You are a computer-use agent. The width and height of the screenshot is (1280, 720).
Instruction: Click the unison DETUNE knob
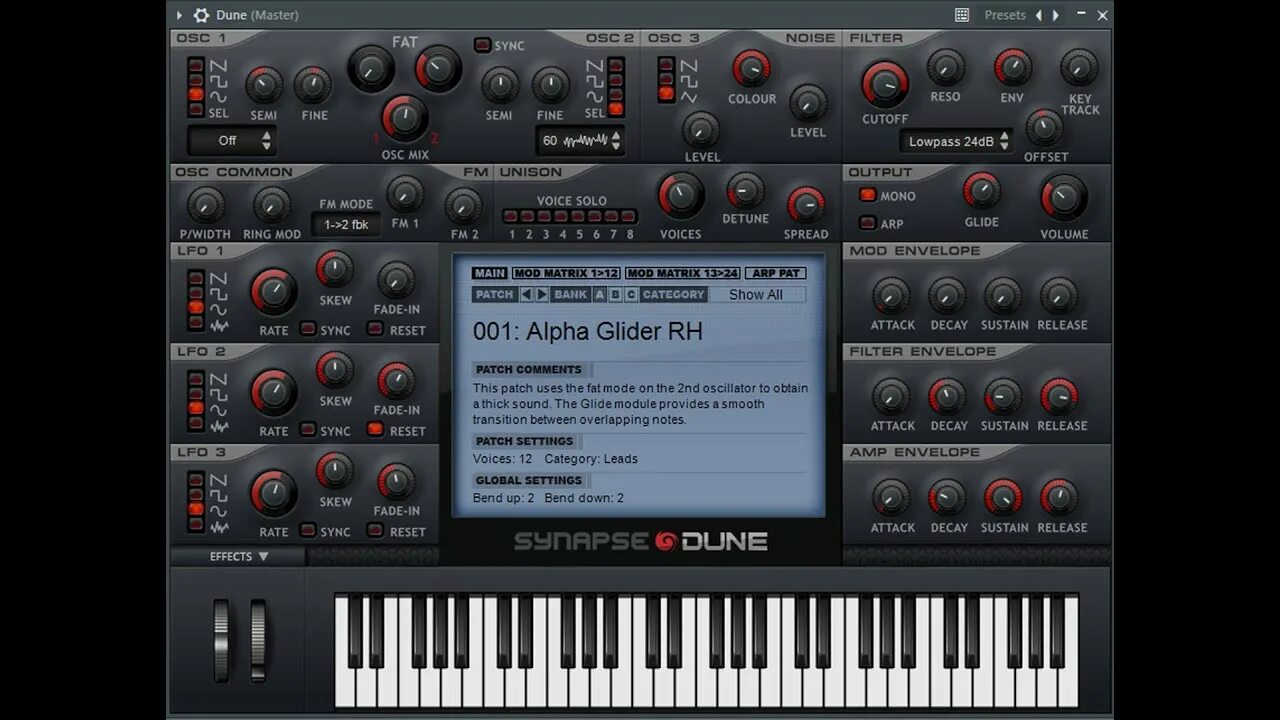pyautogui.click(x=745, y=190)
